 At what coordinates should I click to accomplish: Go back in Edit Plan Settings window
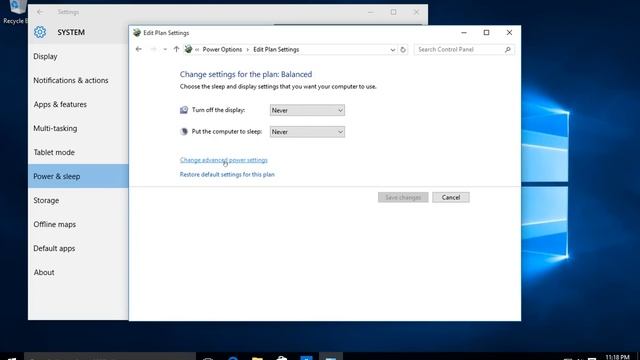139,49
